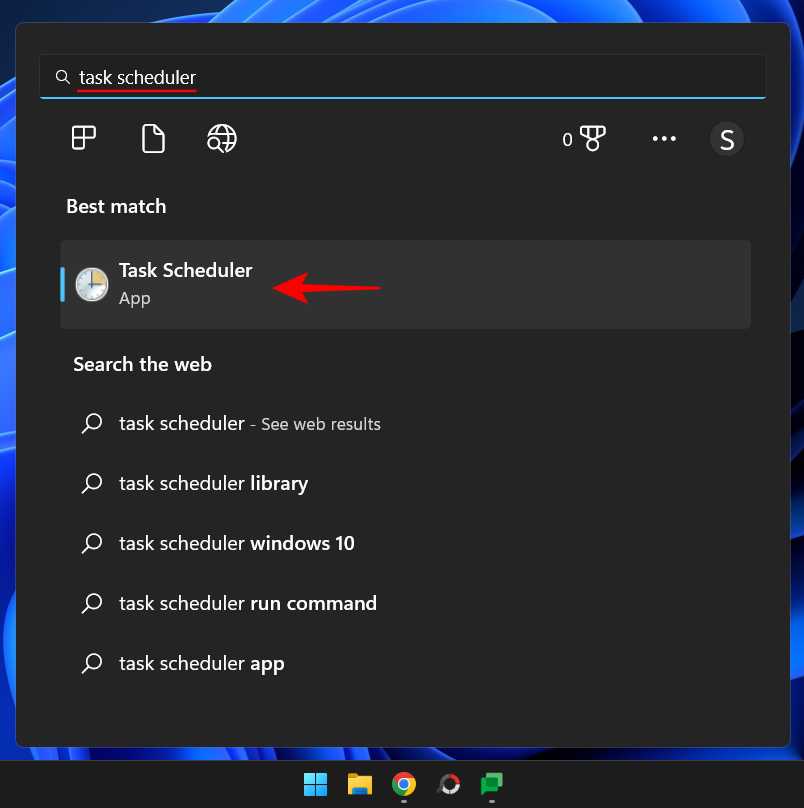Click search icon beside 'task scheduler app'
The width and height of the screenshot is (804, 808).
point(92,663)
